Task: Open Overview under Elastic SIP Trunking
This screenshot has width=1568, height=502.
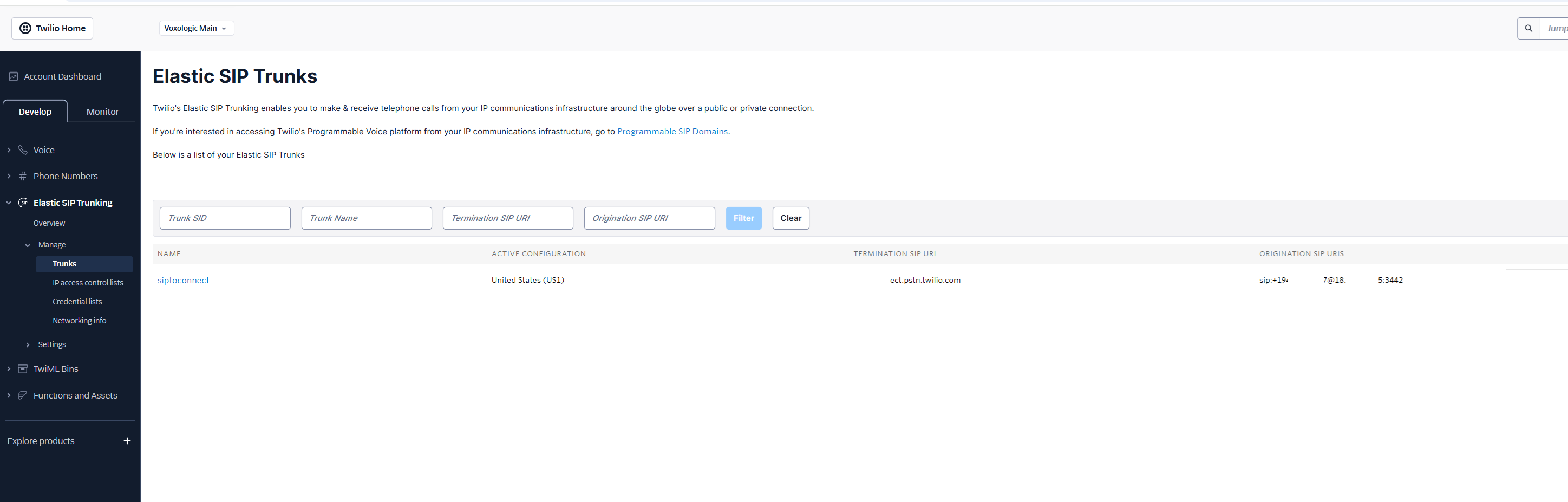Action: 49,223
